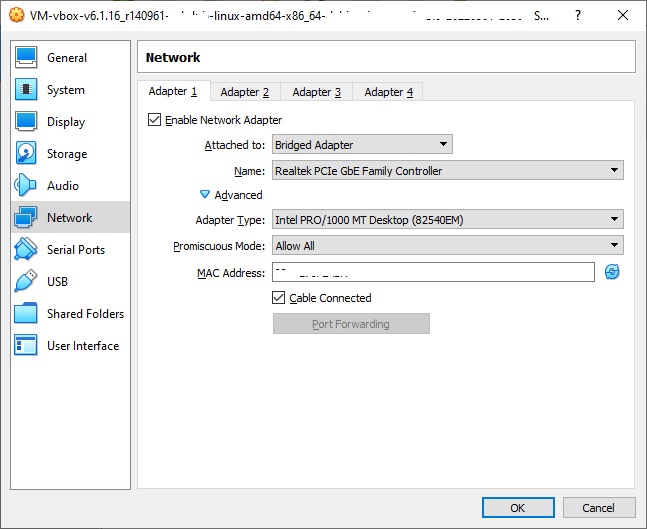Uncheck the Cable Connected checkbox
Screen dimensions: 647x529
tap(279, 298)
